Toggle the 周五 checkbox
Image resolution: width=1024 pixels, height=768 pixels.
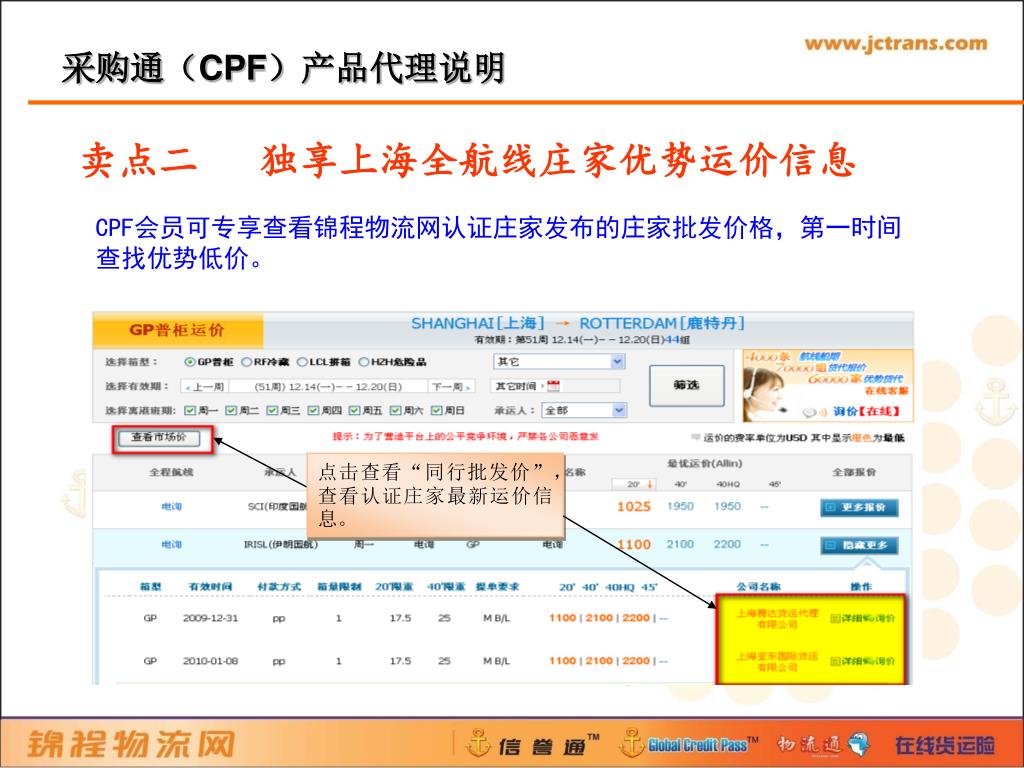pyautogui.click(x=355, y=410)
